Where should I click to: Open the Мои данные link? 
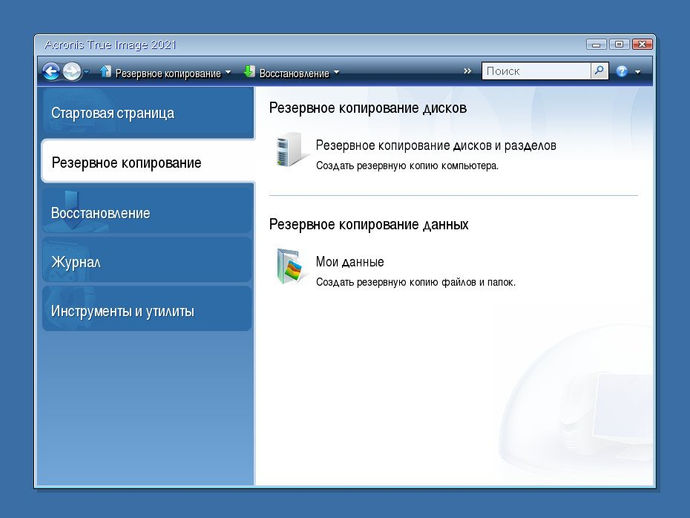tap(350, 262)
